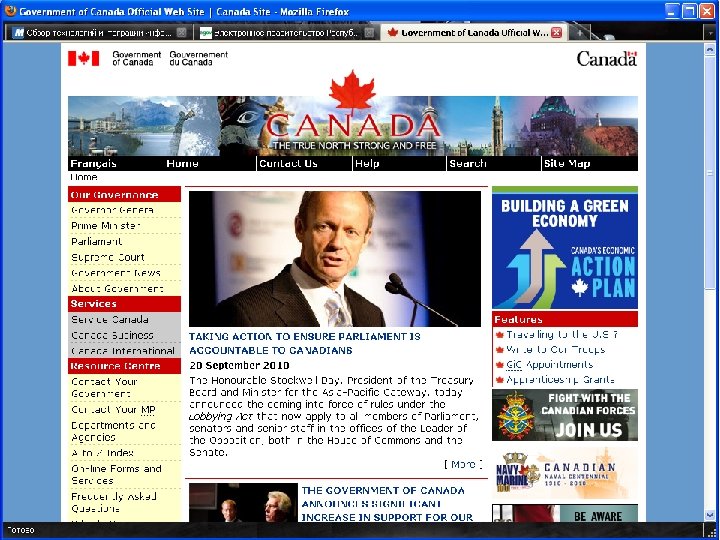This screenshot has height=540, width=720.
Task: Open the Prime Minister link
Action: [106, 225]
